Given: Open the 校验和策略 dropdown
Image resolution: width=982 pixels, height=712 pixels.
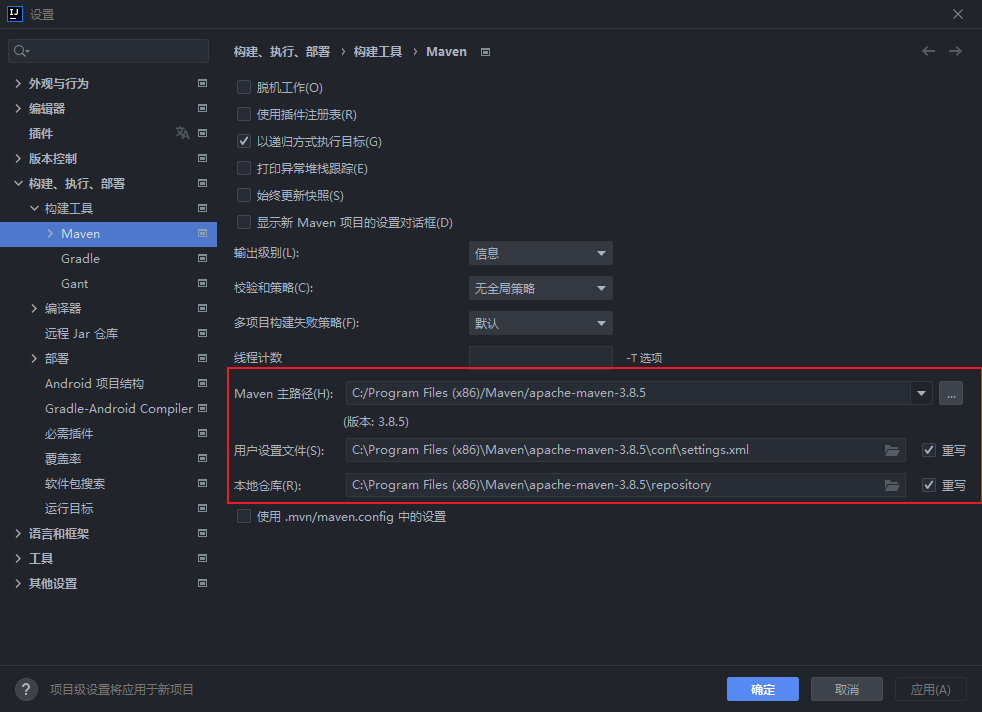Looking at the screenshot, I should tap(540, 288).
